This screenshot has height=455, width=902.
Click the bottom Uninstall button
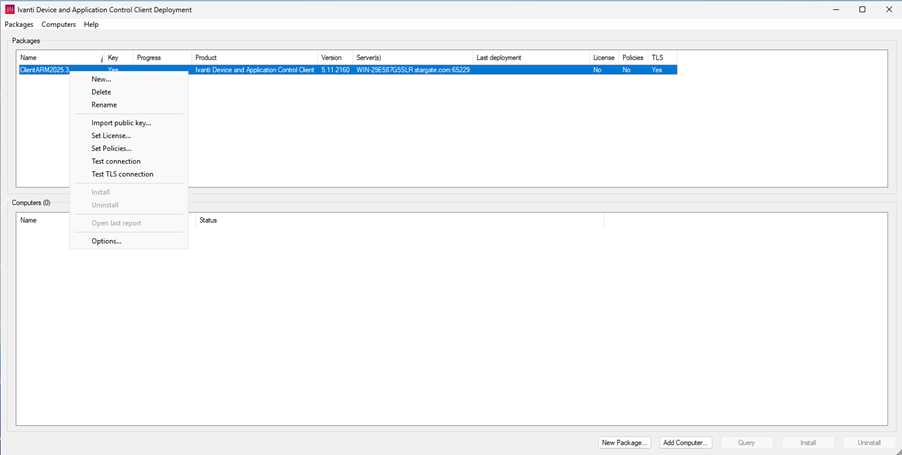pos(869,443)
